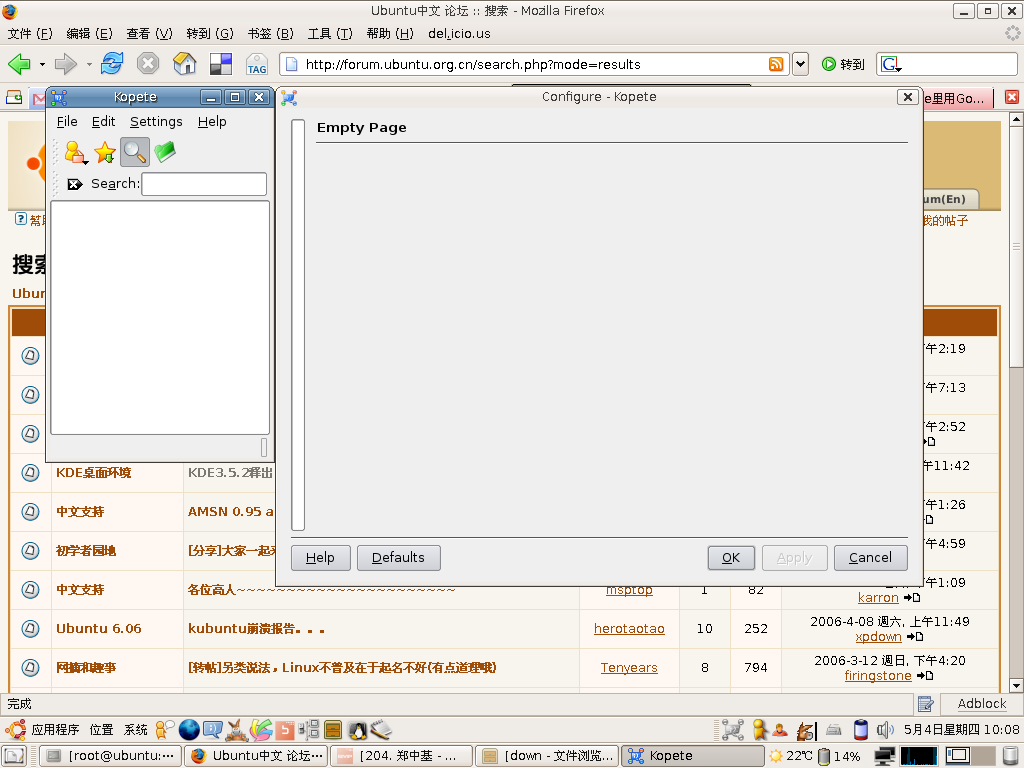The width and height of the screenshot is (1024, 768).
Task: Switch to the [204. 郑中基 taskbar button
Action: coord(402,756)
